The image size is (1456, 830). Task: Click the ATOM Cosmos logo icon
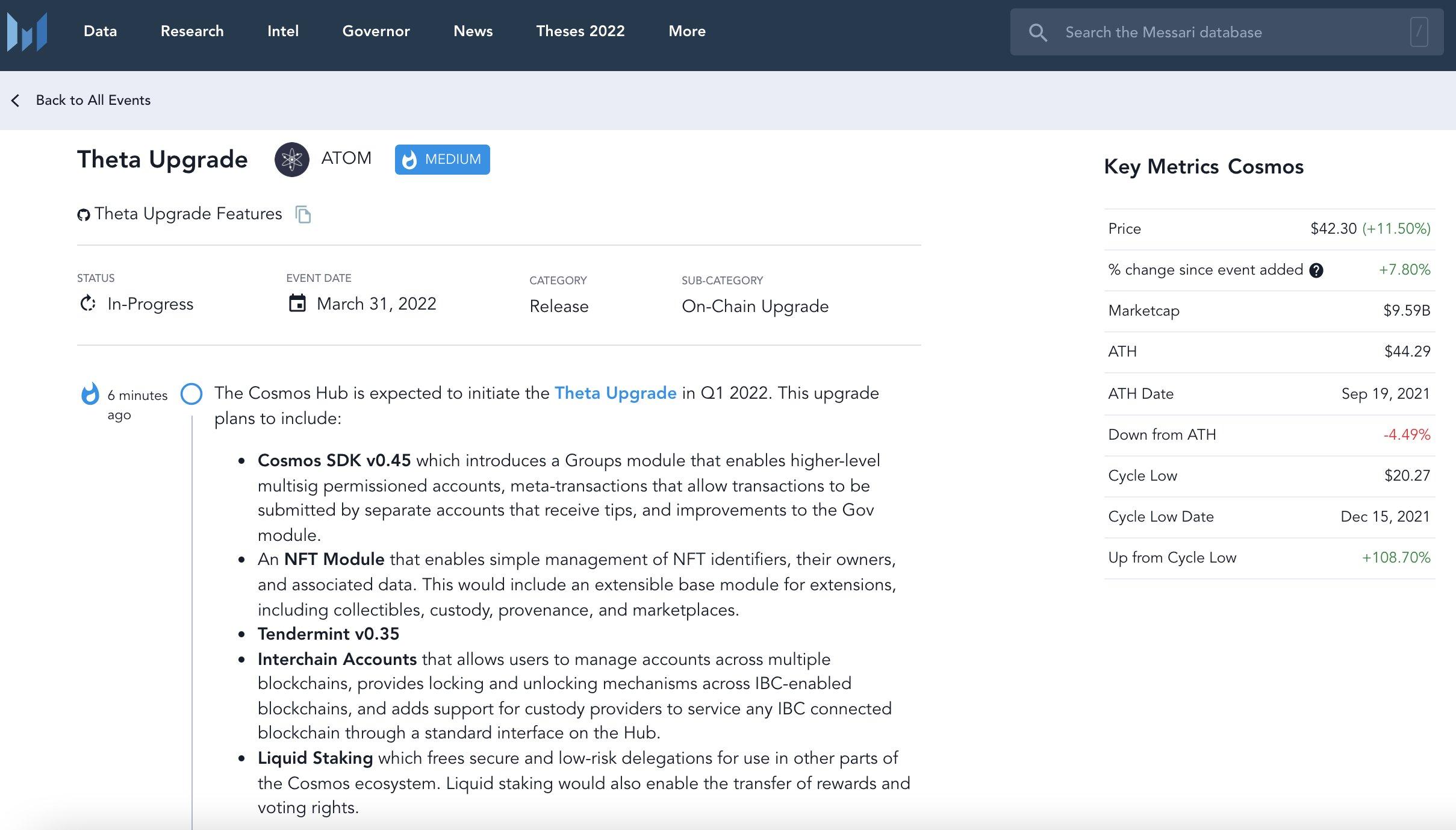[292, 160]
